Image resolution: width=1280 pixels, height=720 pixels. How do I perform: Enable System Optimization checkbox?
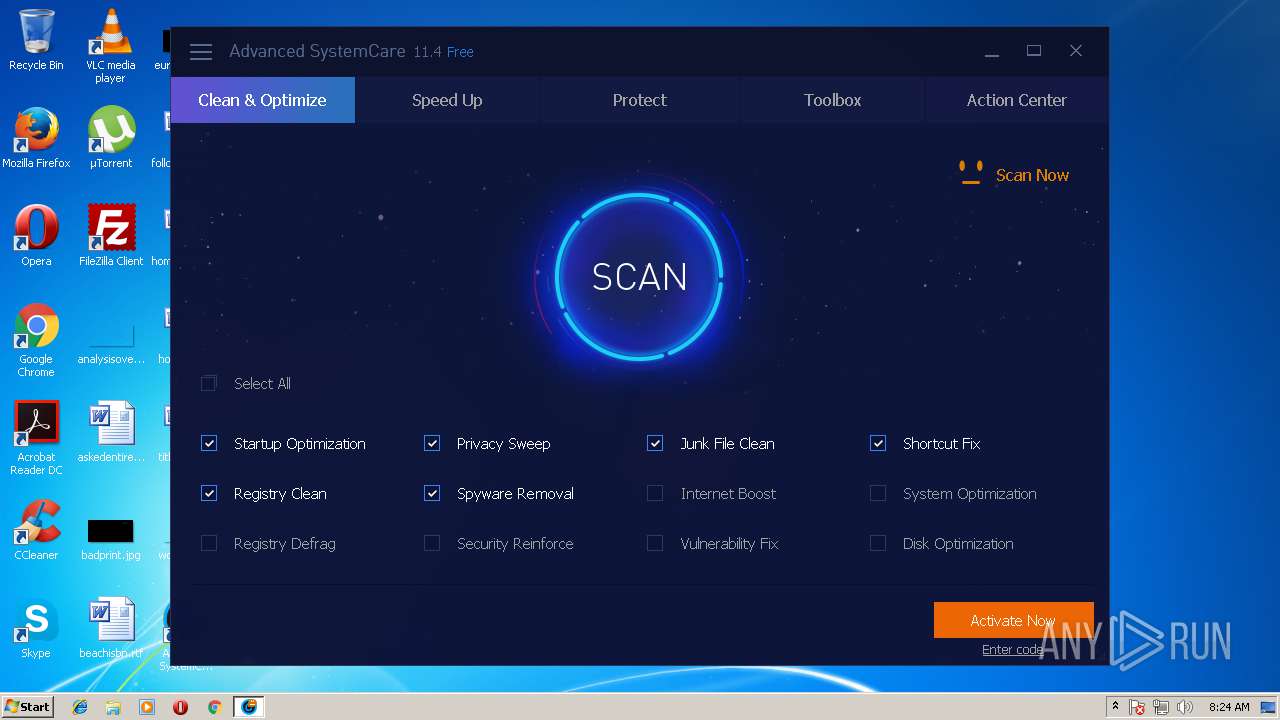(x=878, y=493)
